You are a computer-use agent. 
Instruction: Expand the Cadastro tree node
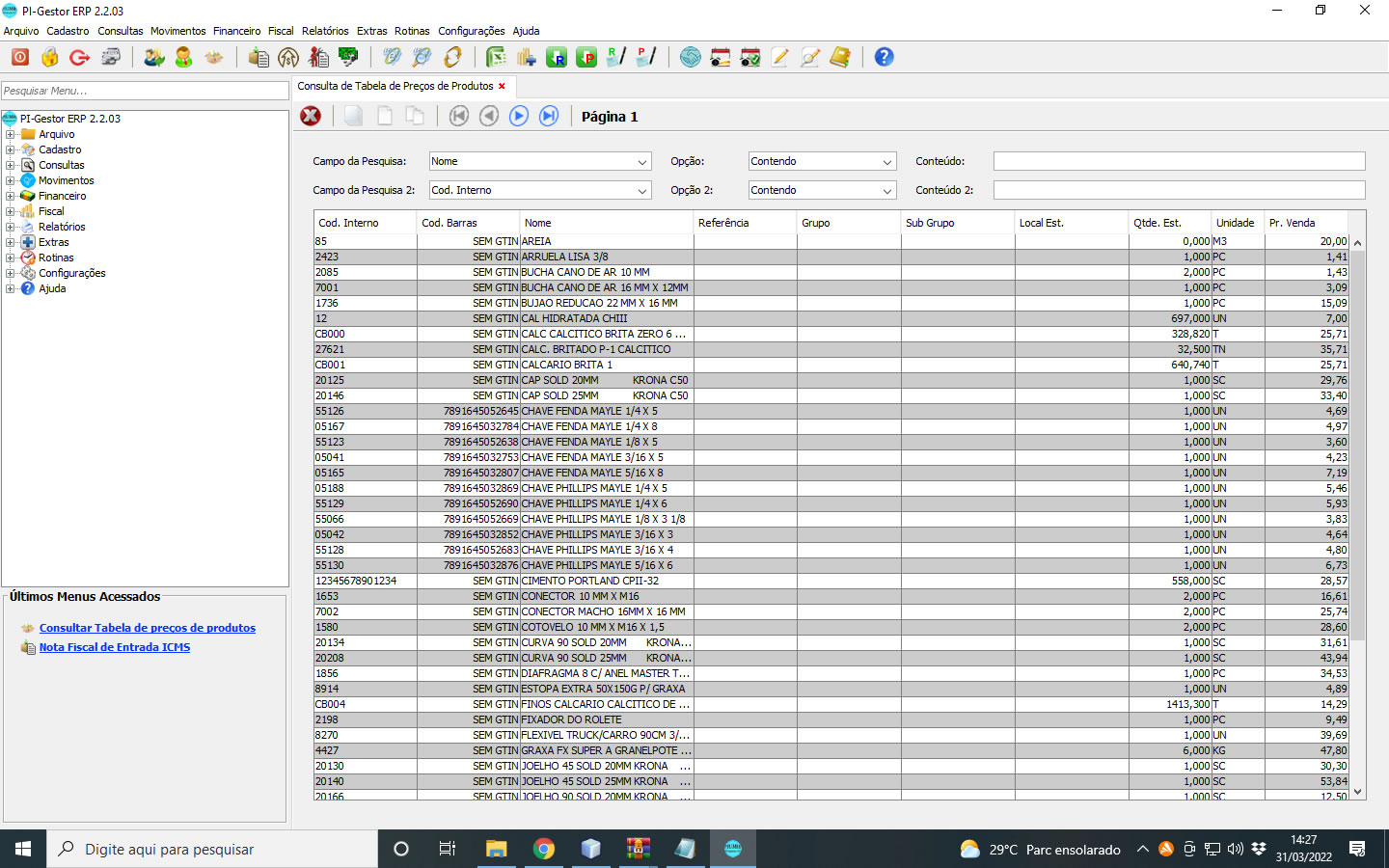click(x=10, y=149)
